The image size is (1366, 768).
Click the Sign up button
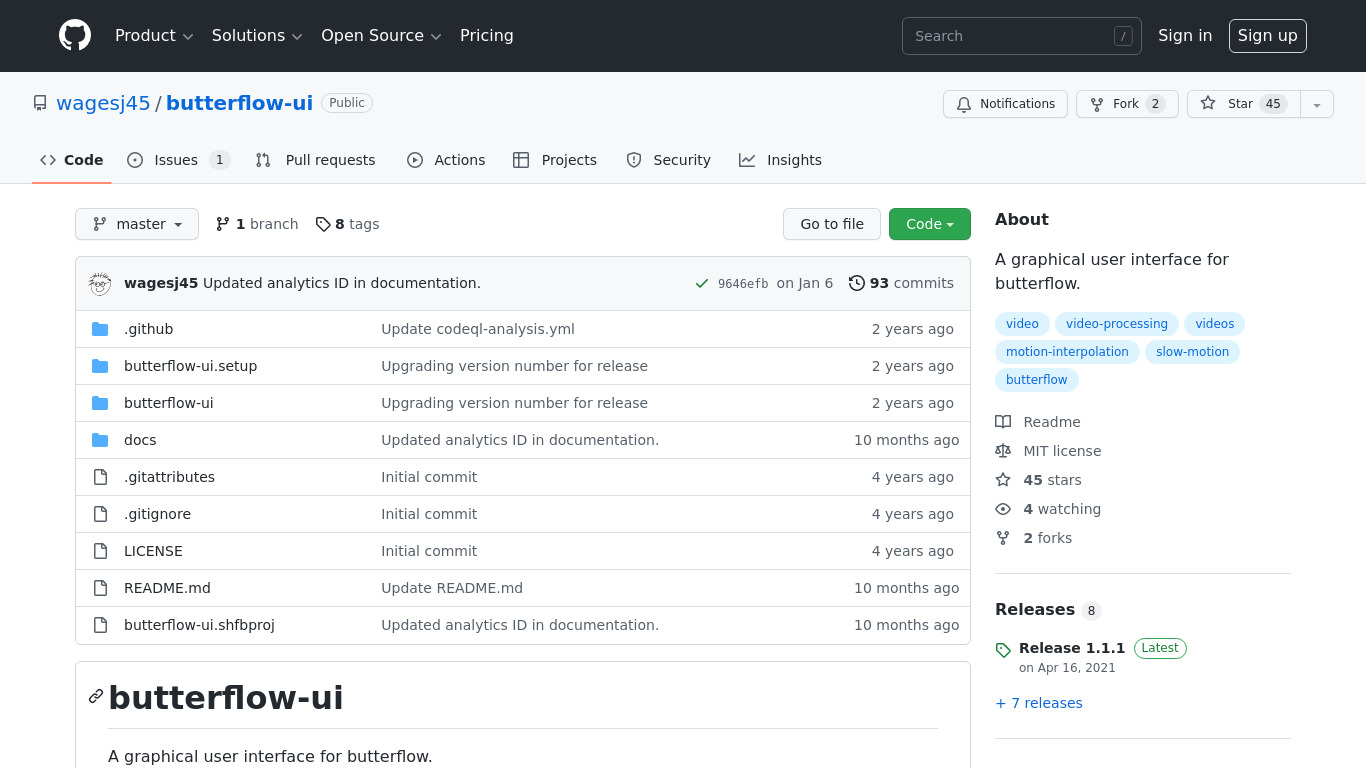point(1267,36)
